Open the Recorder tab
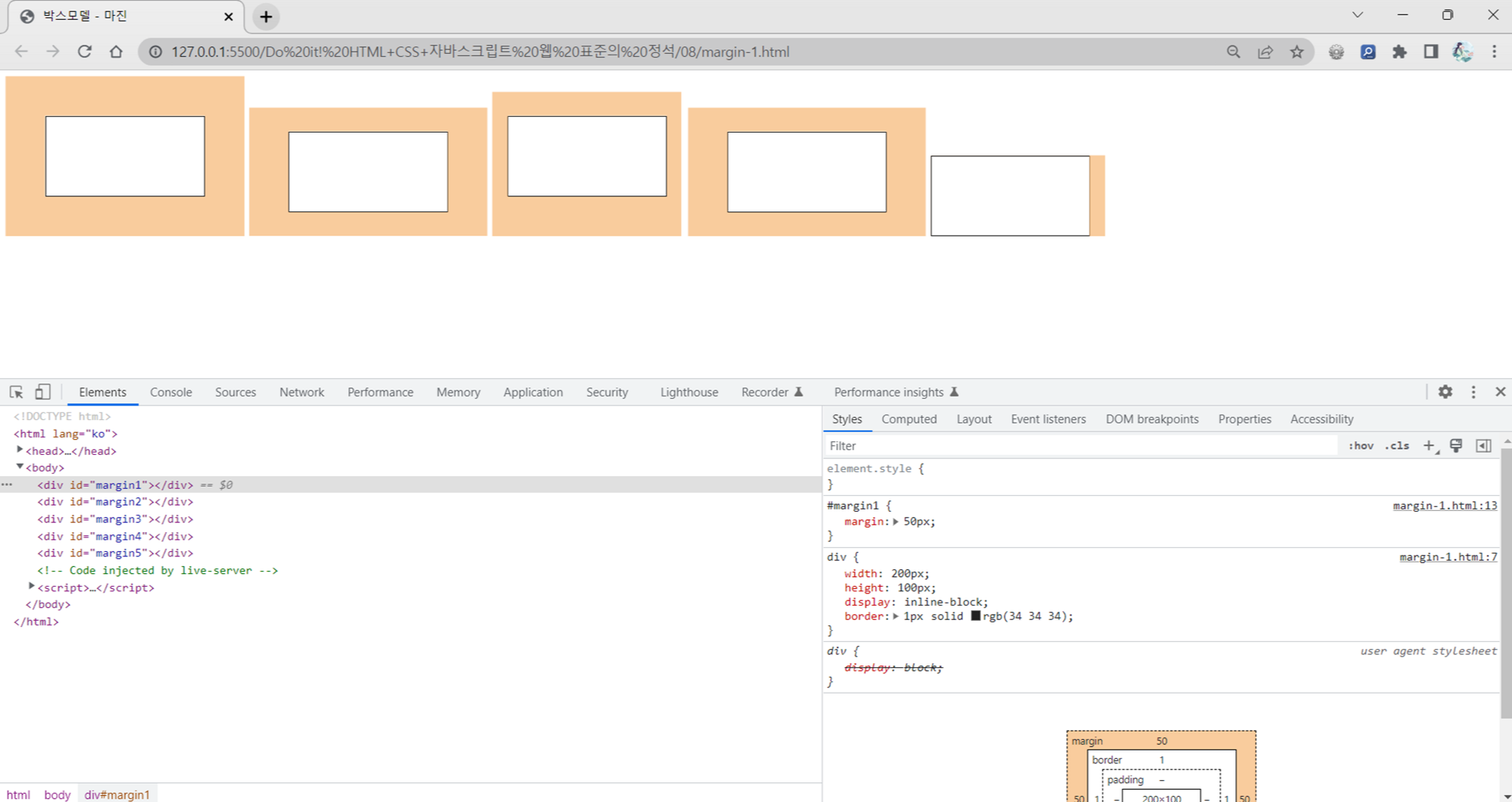 pos(771,392)
